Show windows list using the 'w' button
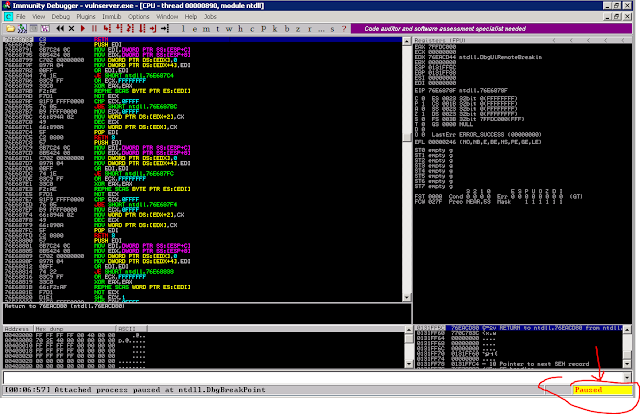 229,29
